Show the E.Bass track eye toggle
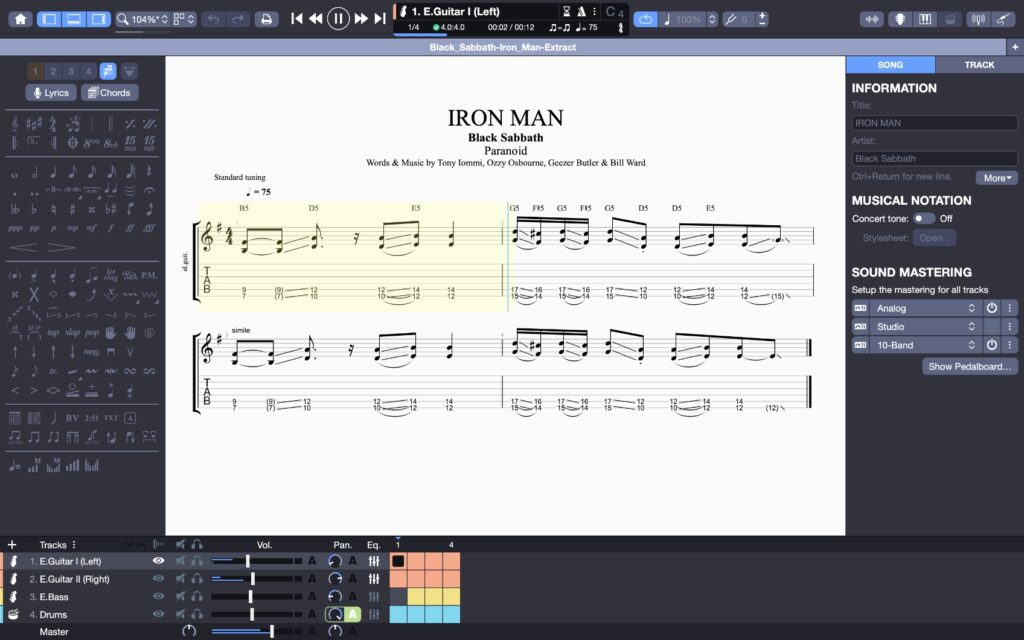 158,596
